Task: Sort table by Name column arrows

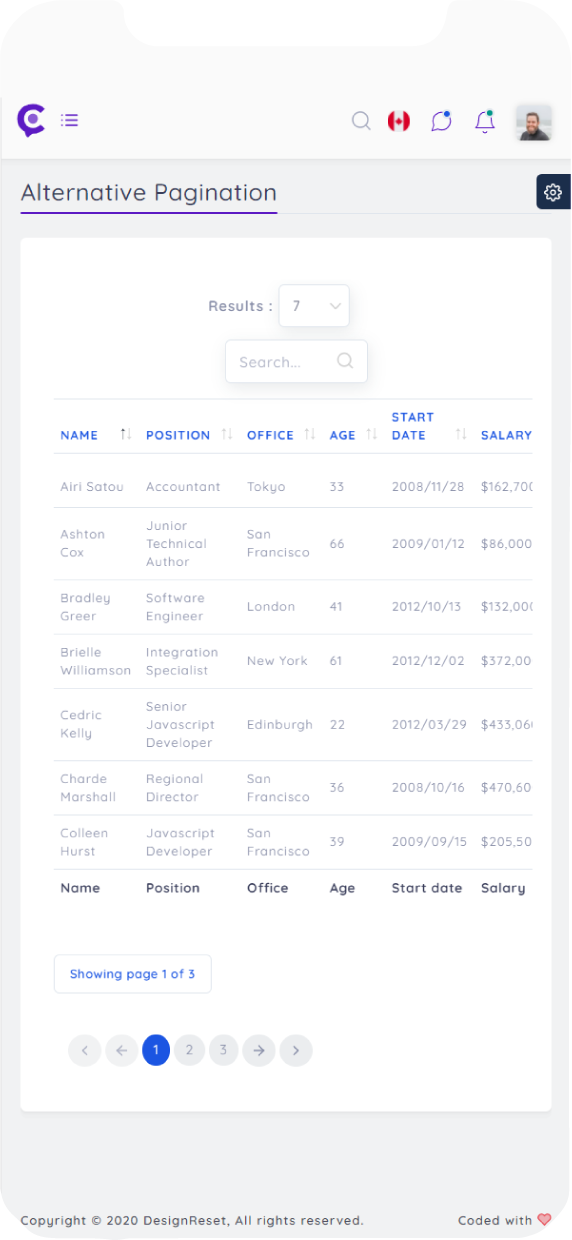Action: pyautogui.click(x=125, y=434)
